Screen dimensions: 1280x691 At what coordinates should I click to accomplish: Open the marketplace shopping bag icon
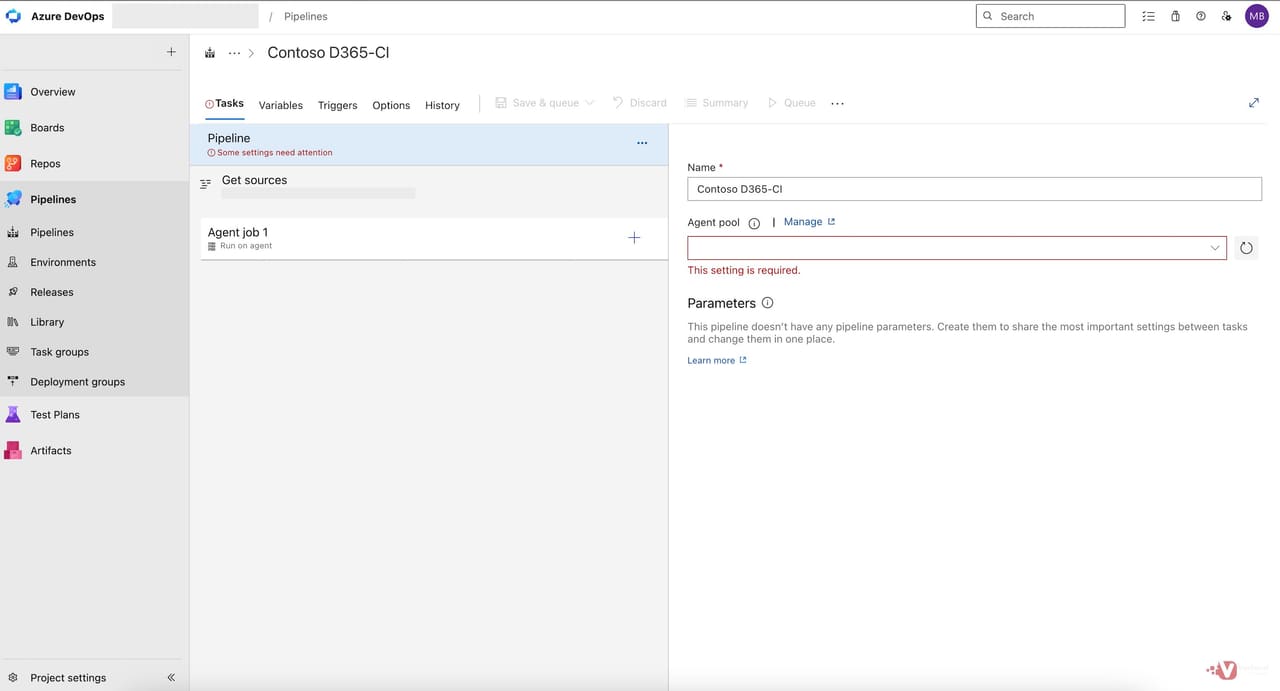pos(1175,16)
